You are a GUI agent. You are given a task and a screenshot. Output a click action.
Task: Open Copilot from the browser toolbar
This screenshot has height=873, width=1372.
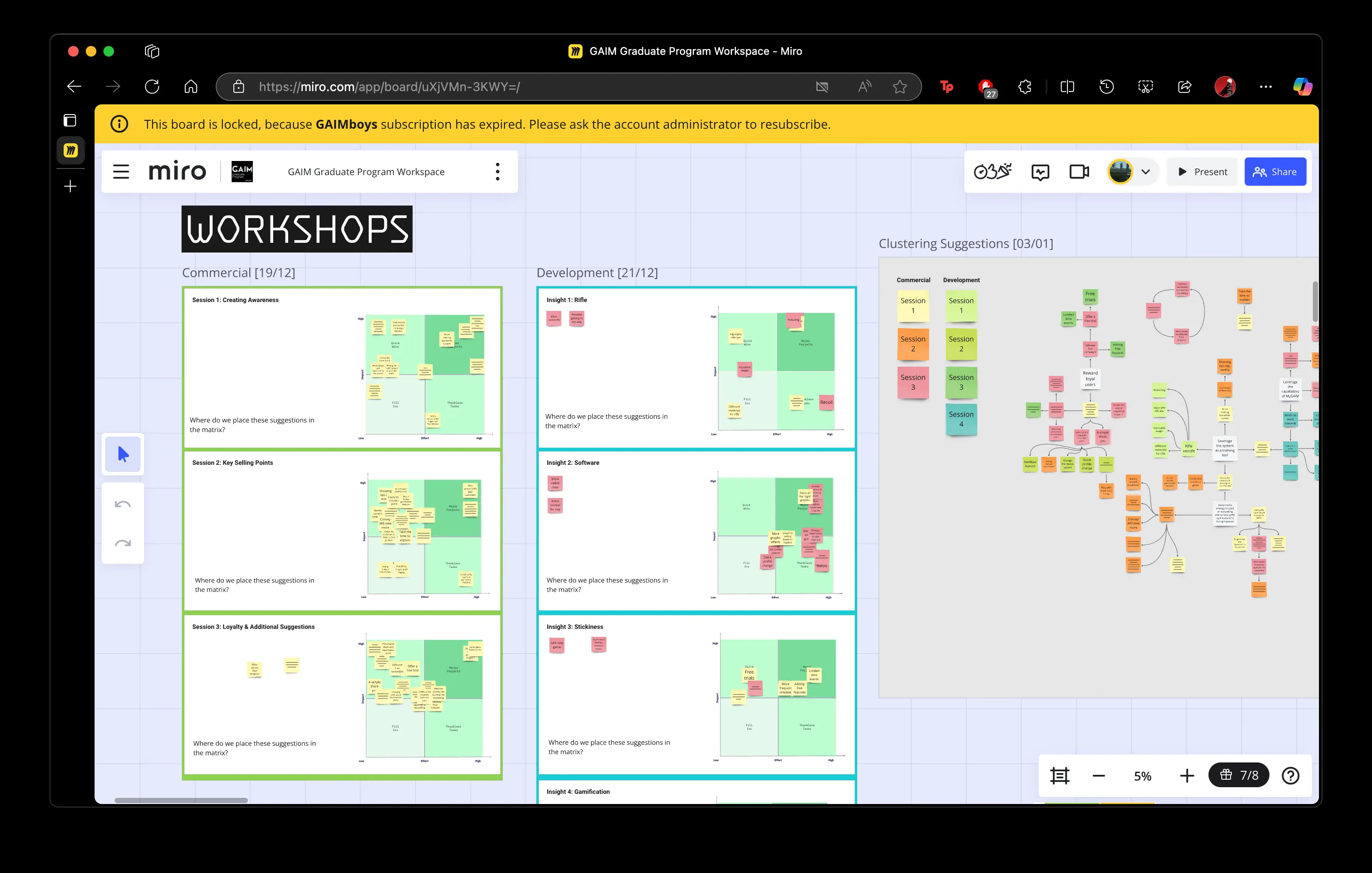coord(1303,86)
